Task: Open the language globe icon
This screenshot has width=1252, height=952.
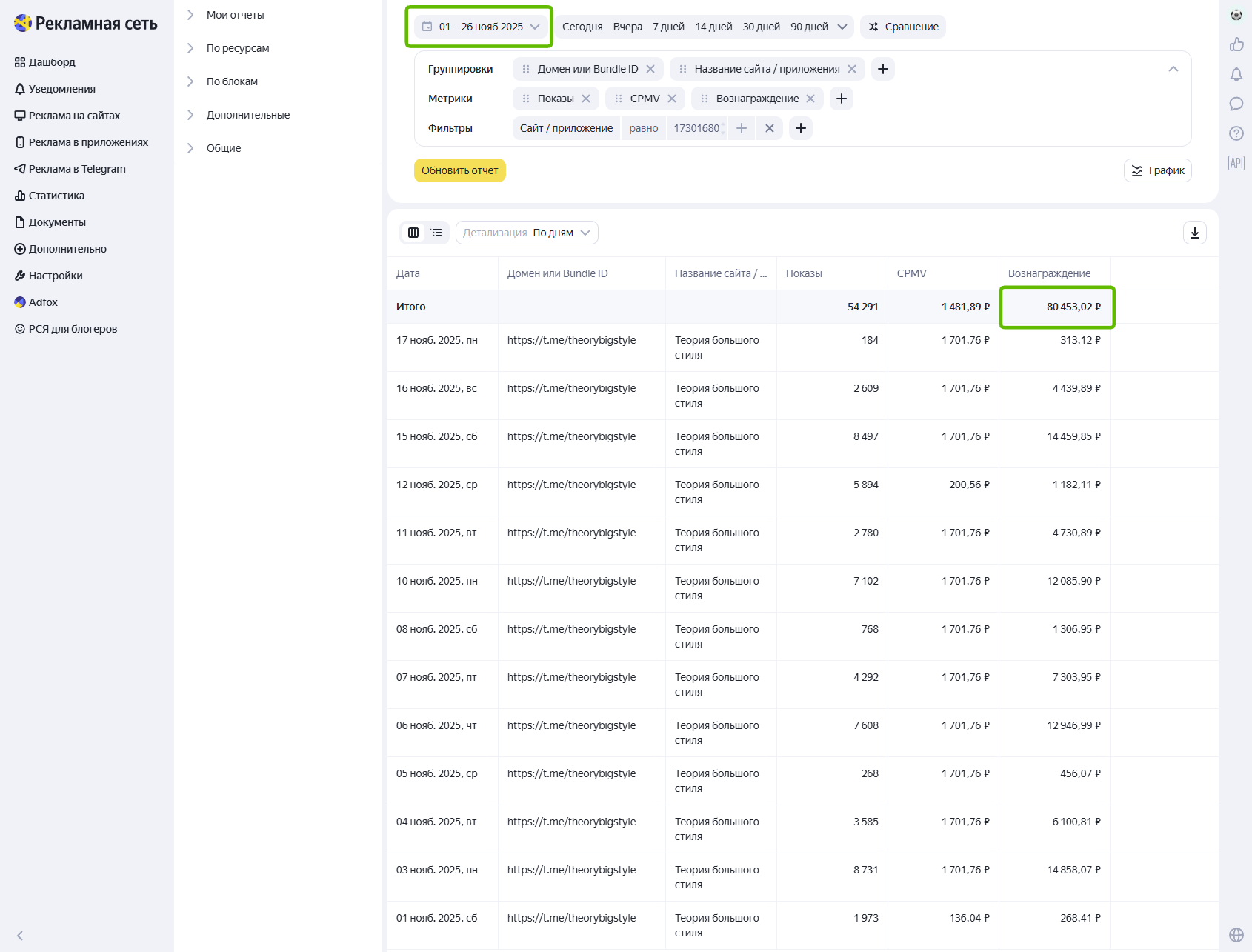Action: click(1236, 934)
